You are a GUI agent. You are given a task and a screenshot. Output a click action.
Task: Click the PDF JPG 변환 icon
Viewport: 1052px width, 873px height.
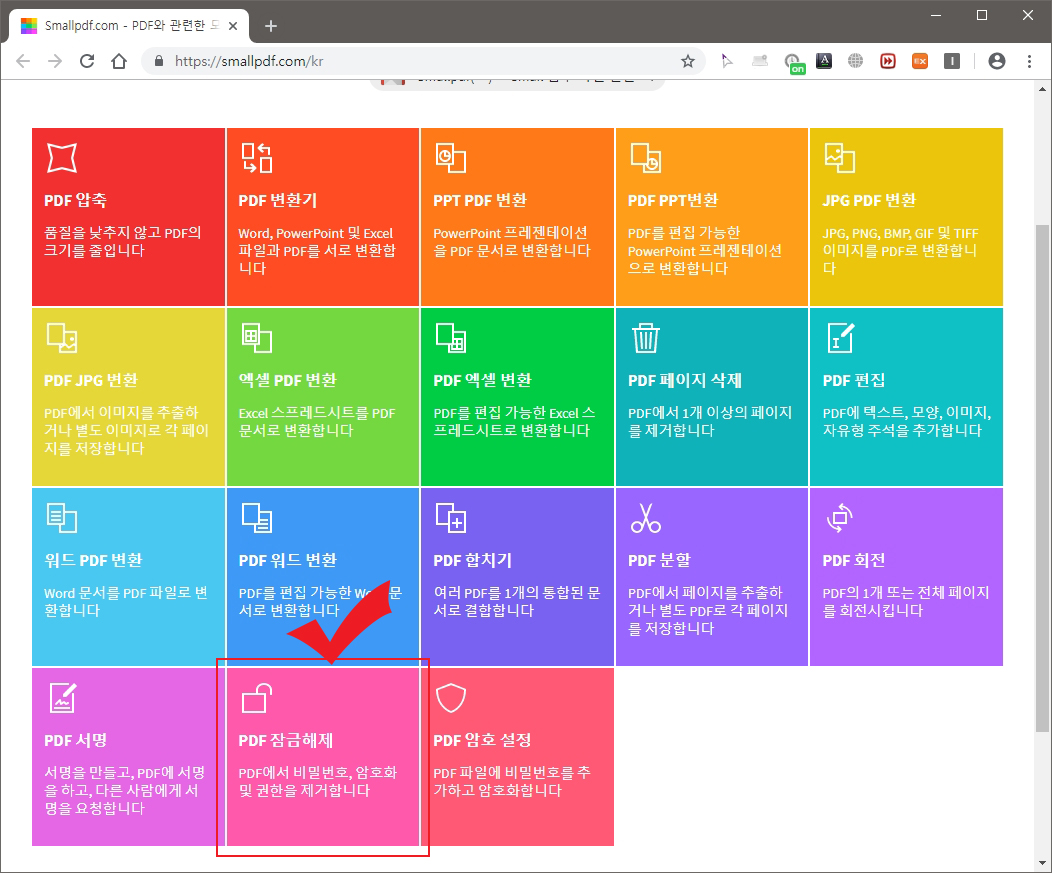coord(62,338)
